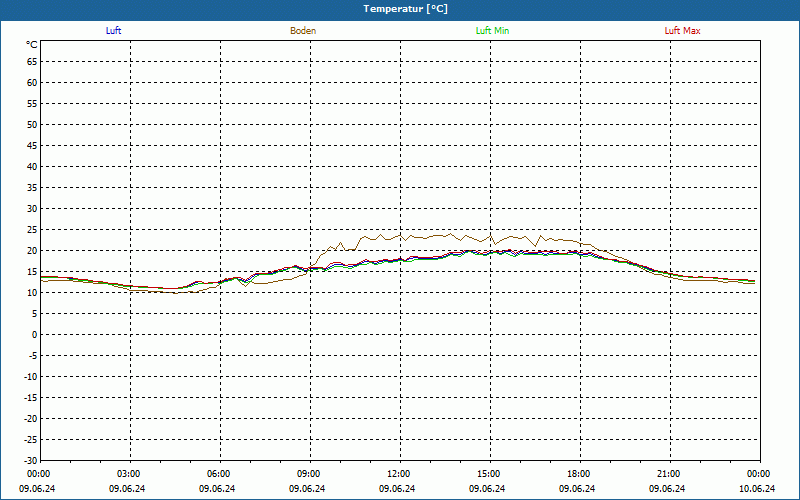Click the 09:00 time axis label

(309, 474)
